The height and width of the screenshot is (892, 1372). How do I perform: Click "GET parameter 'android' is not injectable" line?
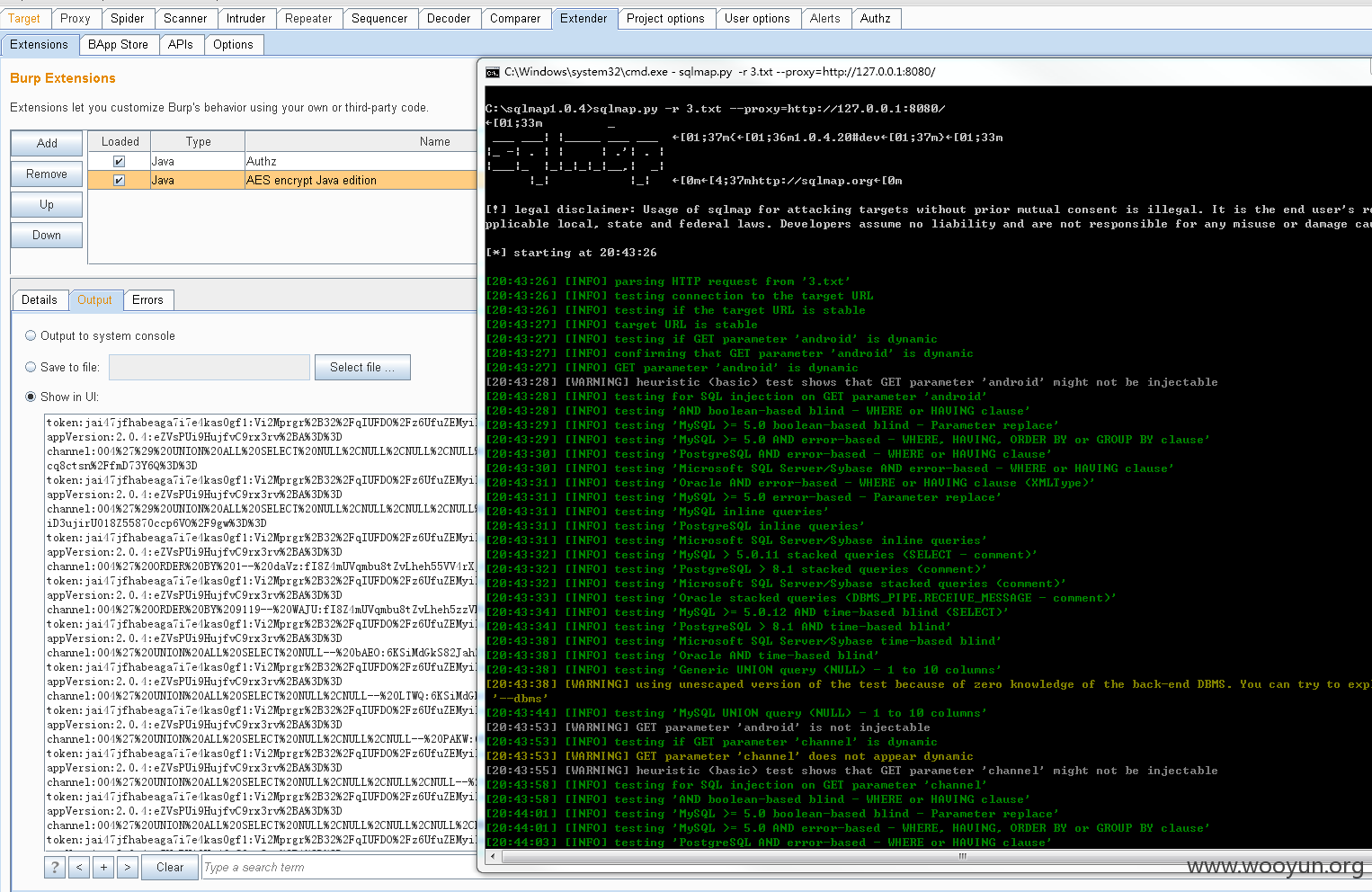pos(708,727)
